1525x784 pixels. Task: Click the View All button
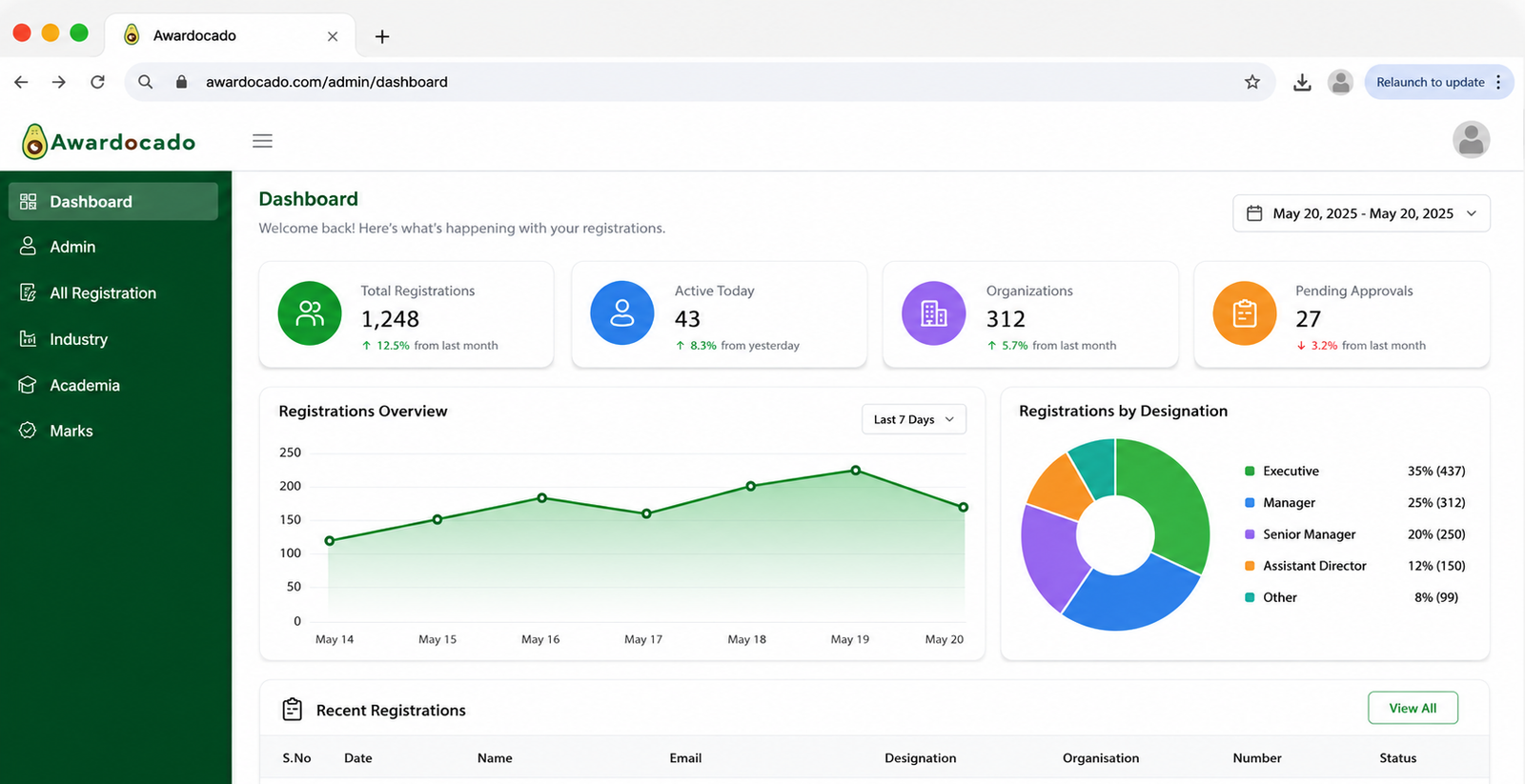[1413, 708]
